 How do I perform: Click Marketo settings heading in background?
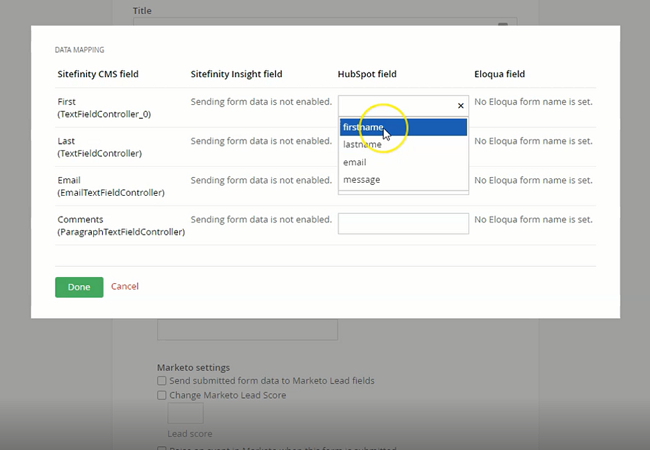click(193, 368)
